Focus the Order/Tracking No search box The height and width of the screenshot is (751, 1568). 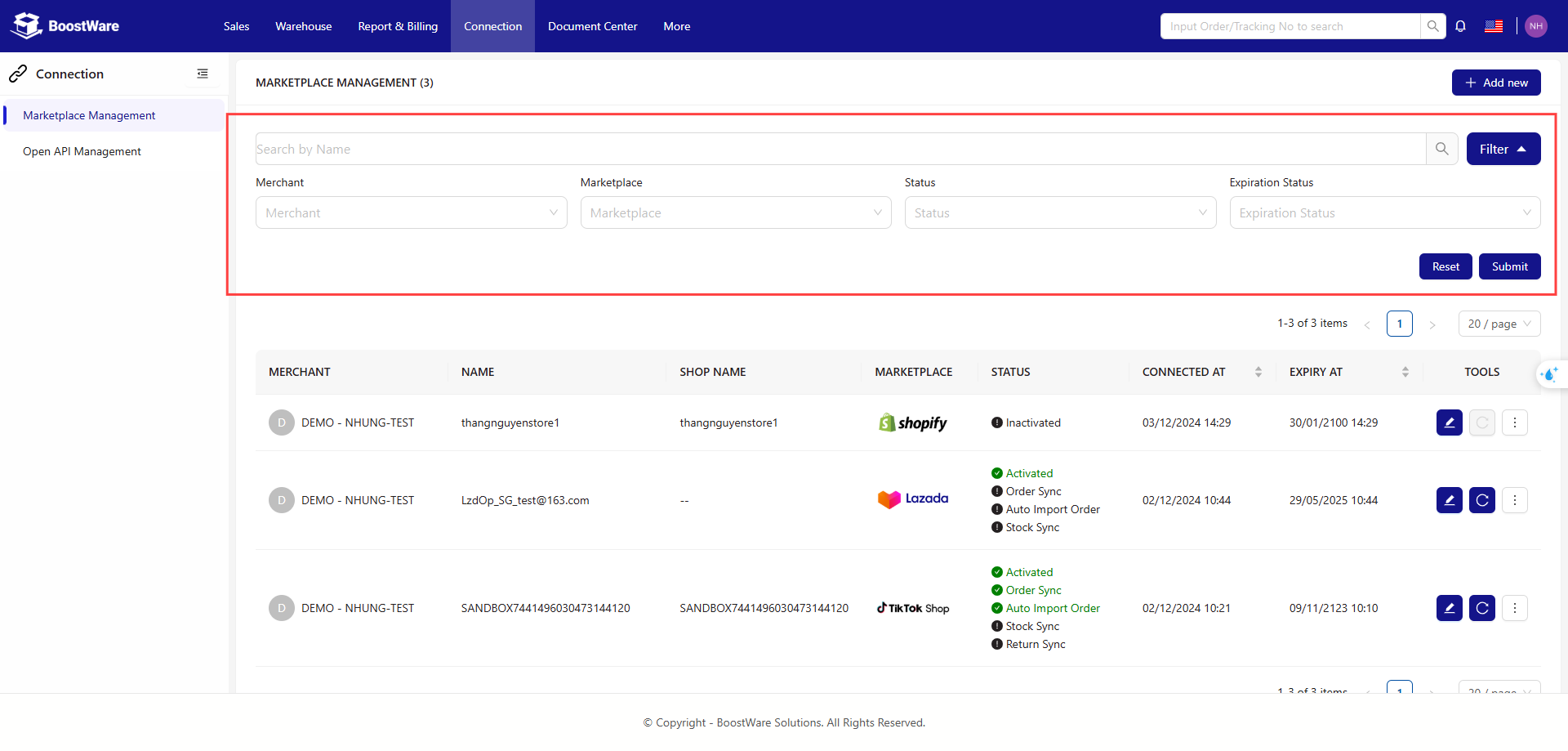tap(1290, 26)
